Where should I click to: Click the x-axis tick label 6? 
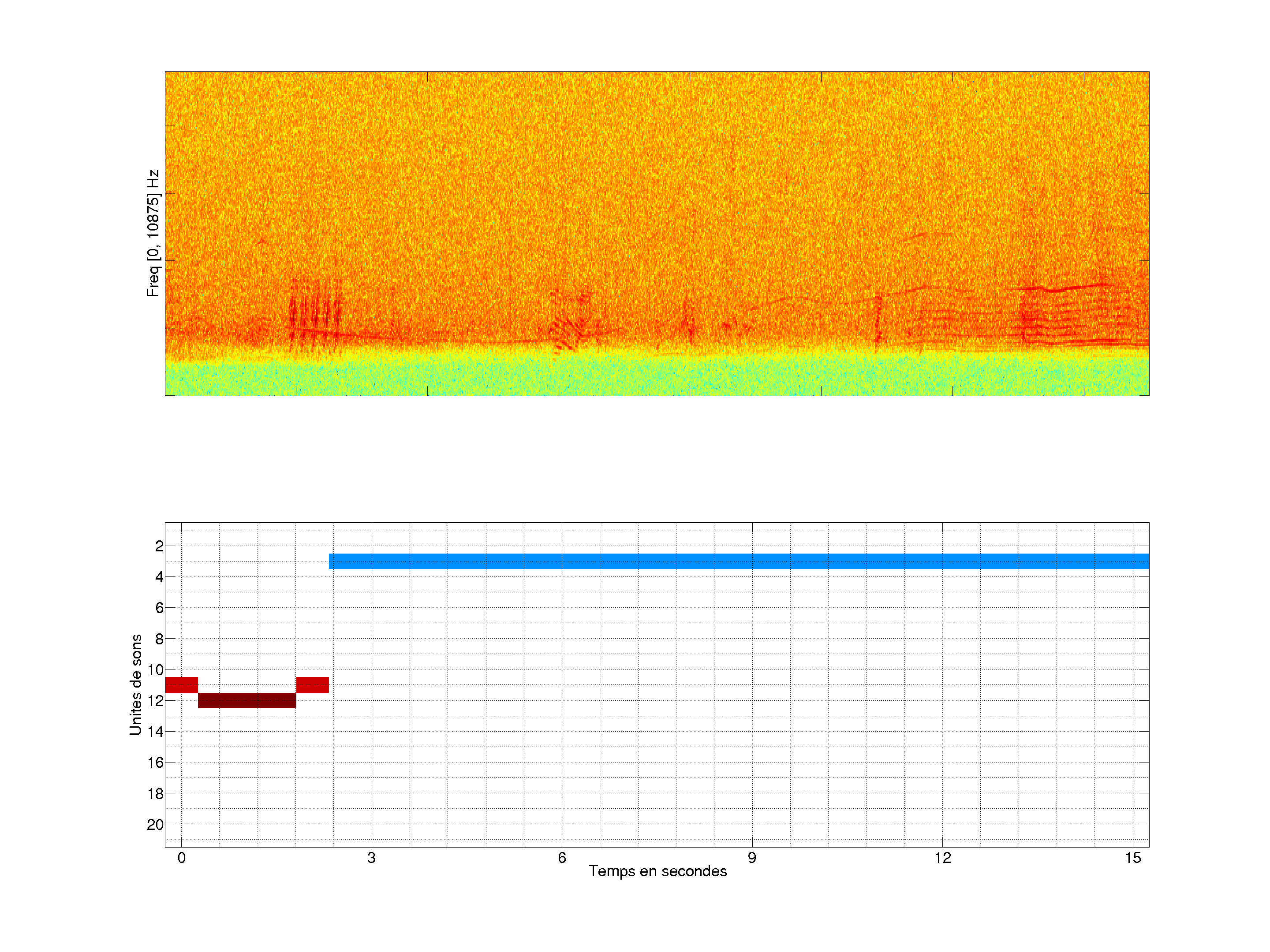click(x=561, y=858)
